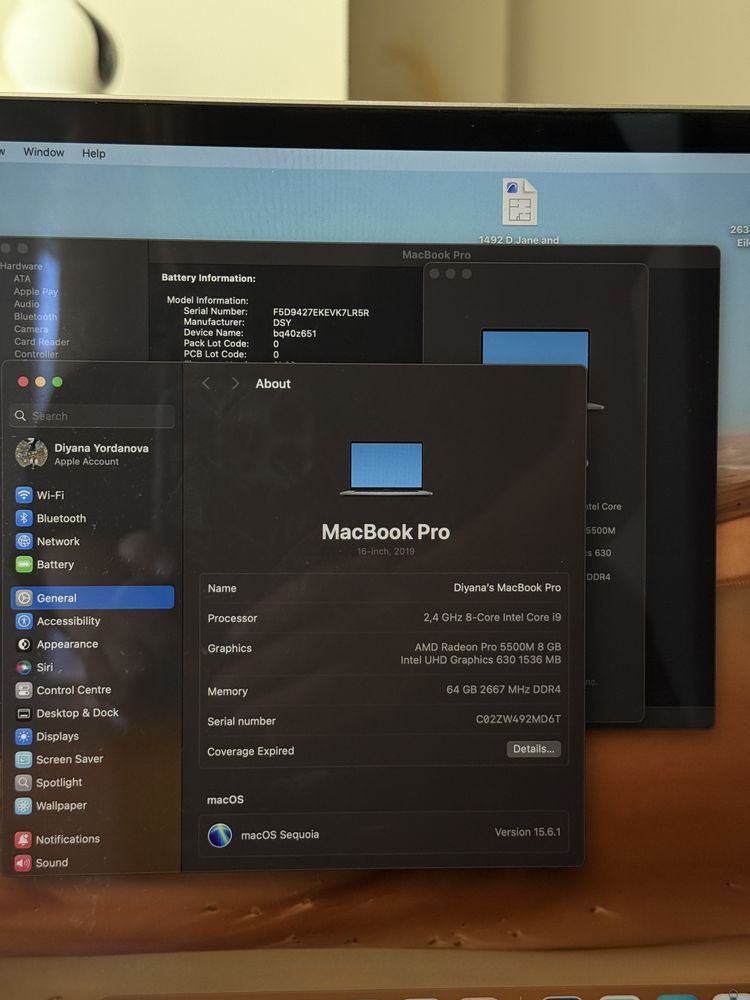
Task: Click Battery Information heading in System Information
Action: [209, 278]
